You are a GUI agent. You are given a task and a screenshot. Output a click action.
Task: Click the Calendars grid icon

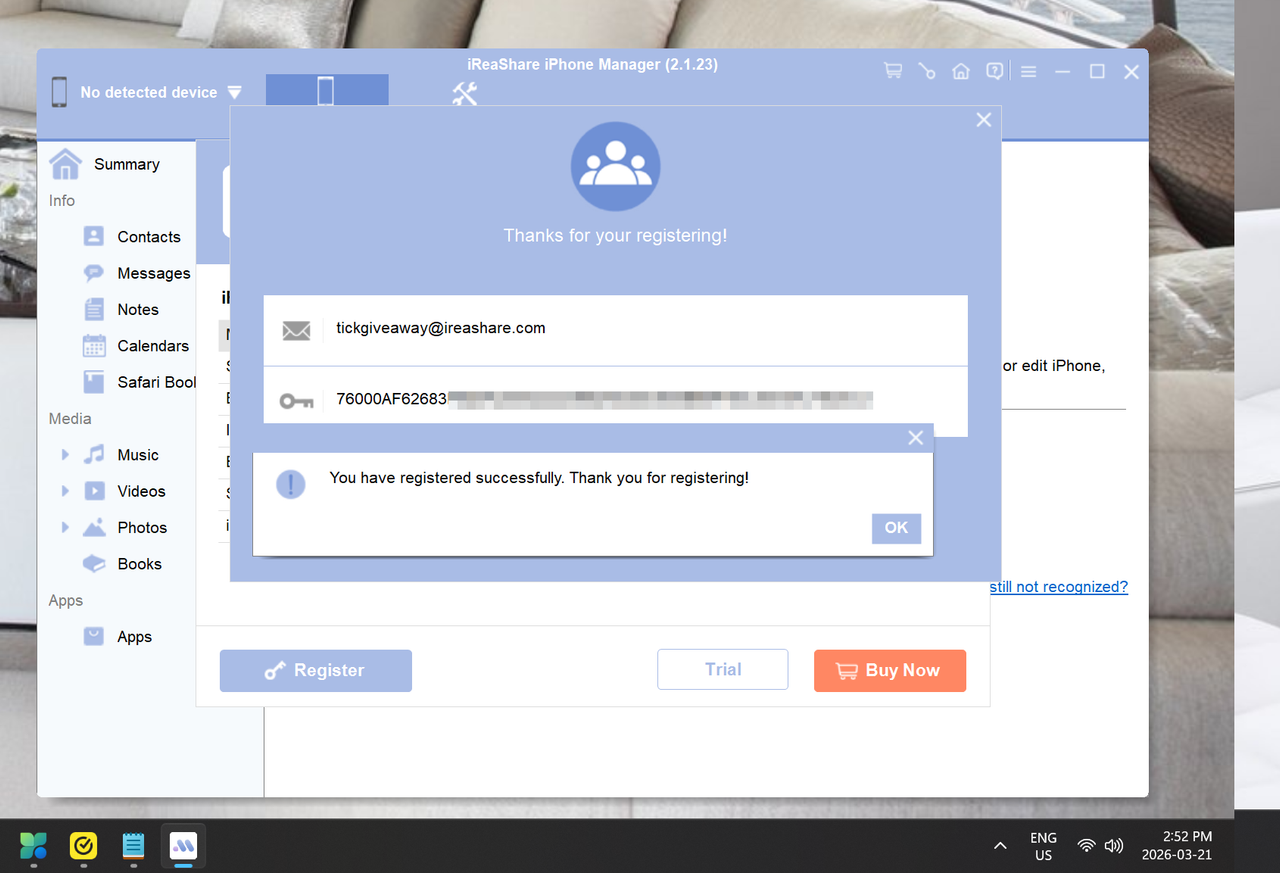[x=94, y=346]
